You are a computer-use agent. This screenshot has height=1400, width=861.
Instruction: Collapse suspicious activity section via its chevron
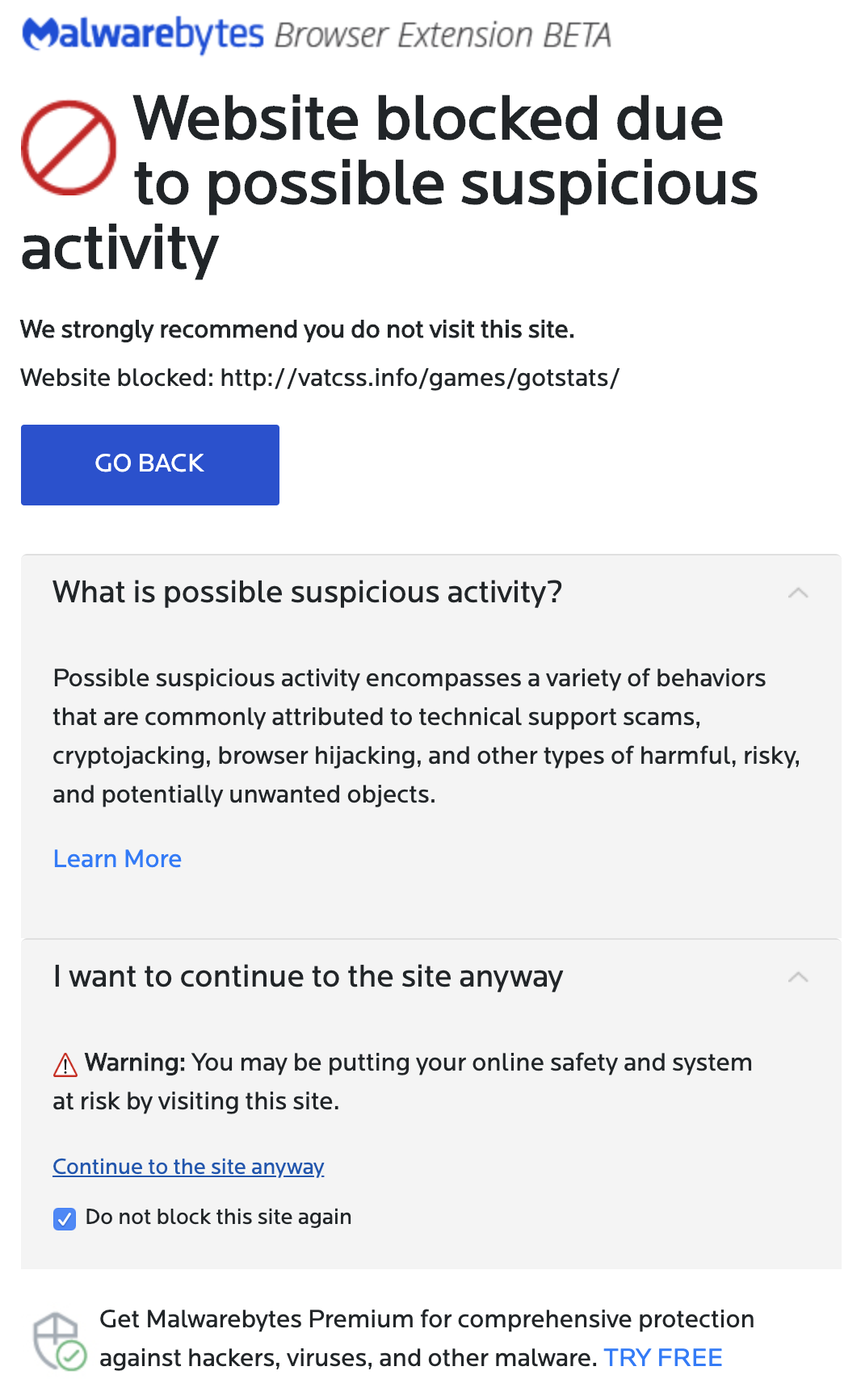click(x=798, y=593)
